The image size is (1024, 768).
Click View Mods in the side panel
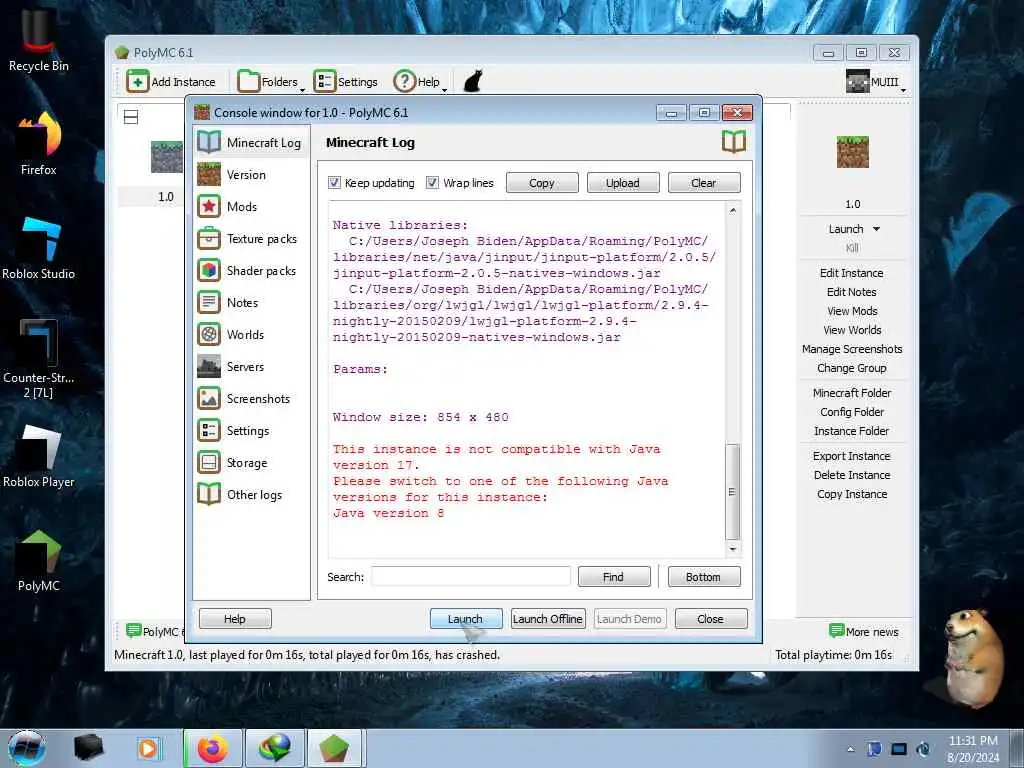(852, 311)
